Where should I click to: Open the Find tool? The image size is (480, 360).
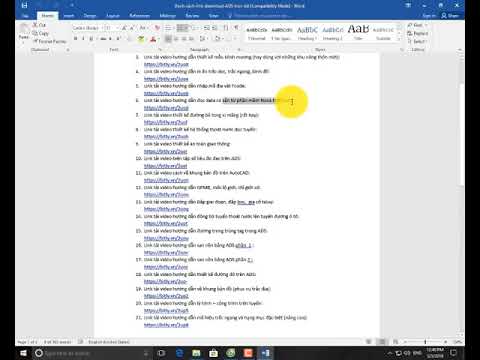pos(417,25)
